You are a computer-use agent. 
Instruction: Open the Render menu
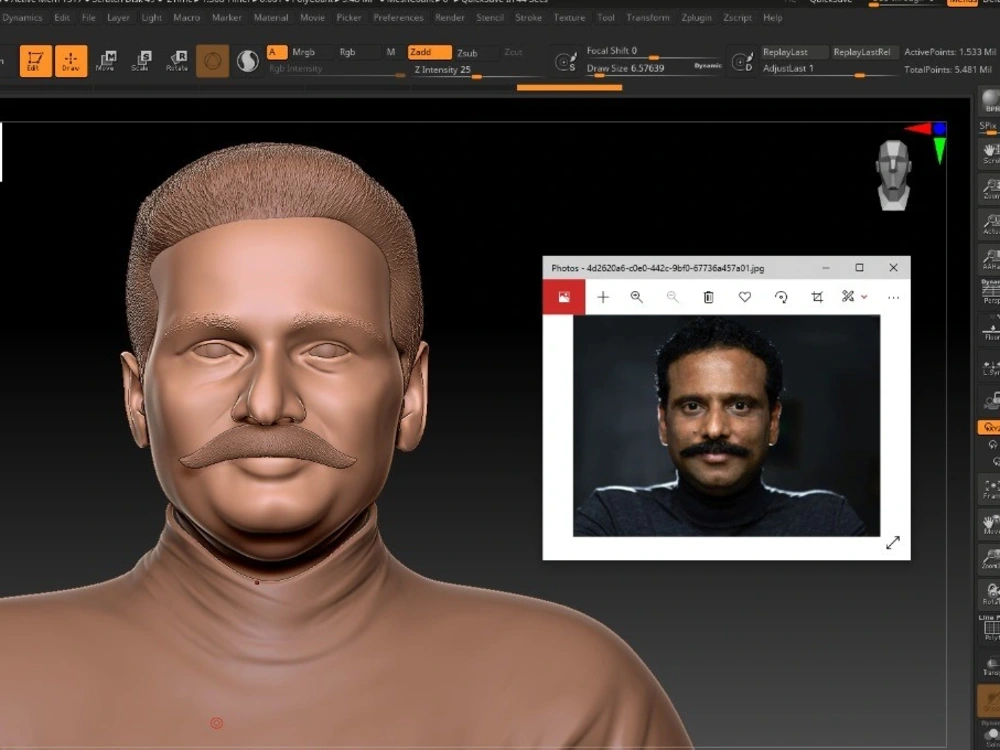point(450,18)
